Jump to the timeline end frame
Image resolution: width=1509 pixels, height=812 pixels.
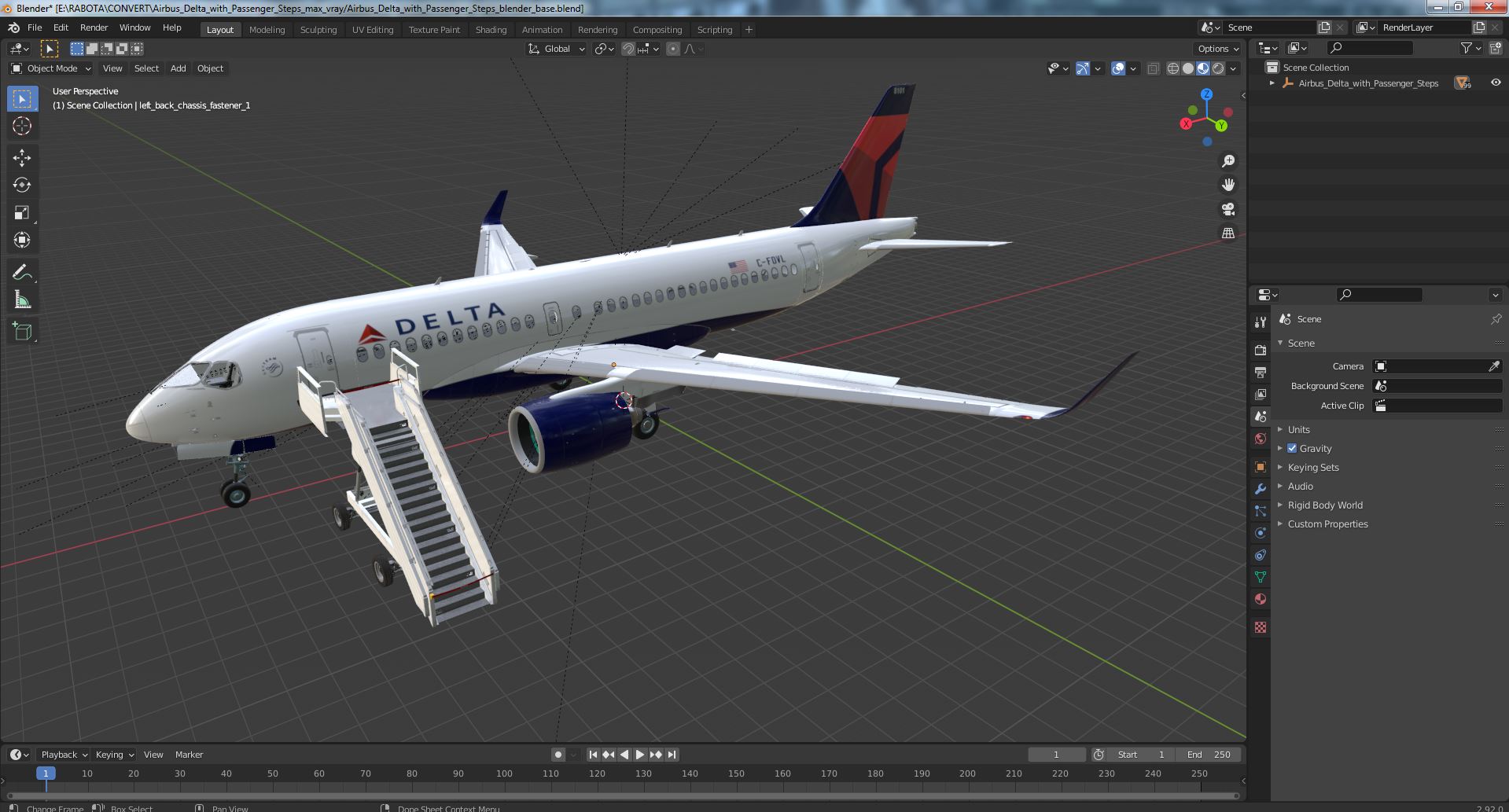coord(672,755)
